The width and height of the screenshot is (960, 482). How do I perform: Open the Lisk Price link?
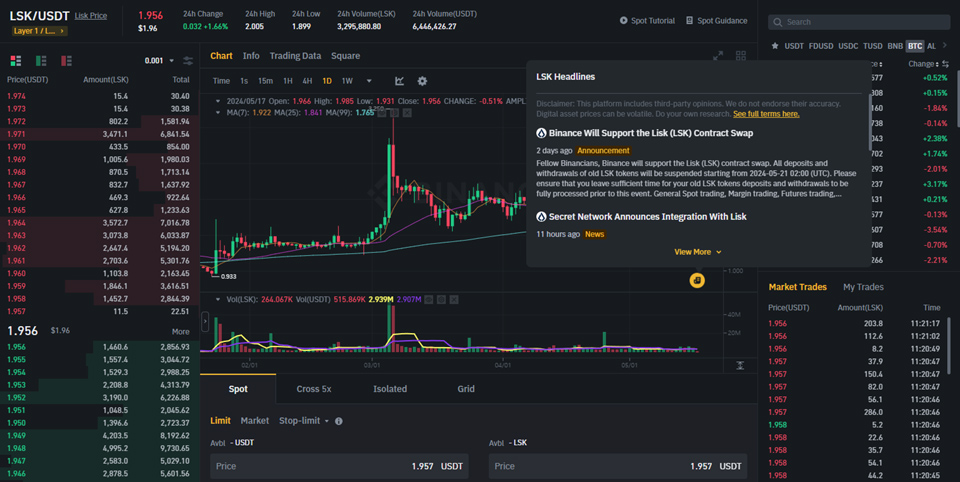(x=91, y=16)
